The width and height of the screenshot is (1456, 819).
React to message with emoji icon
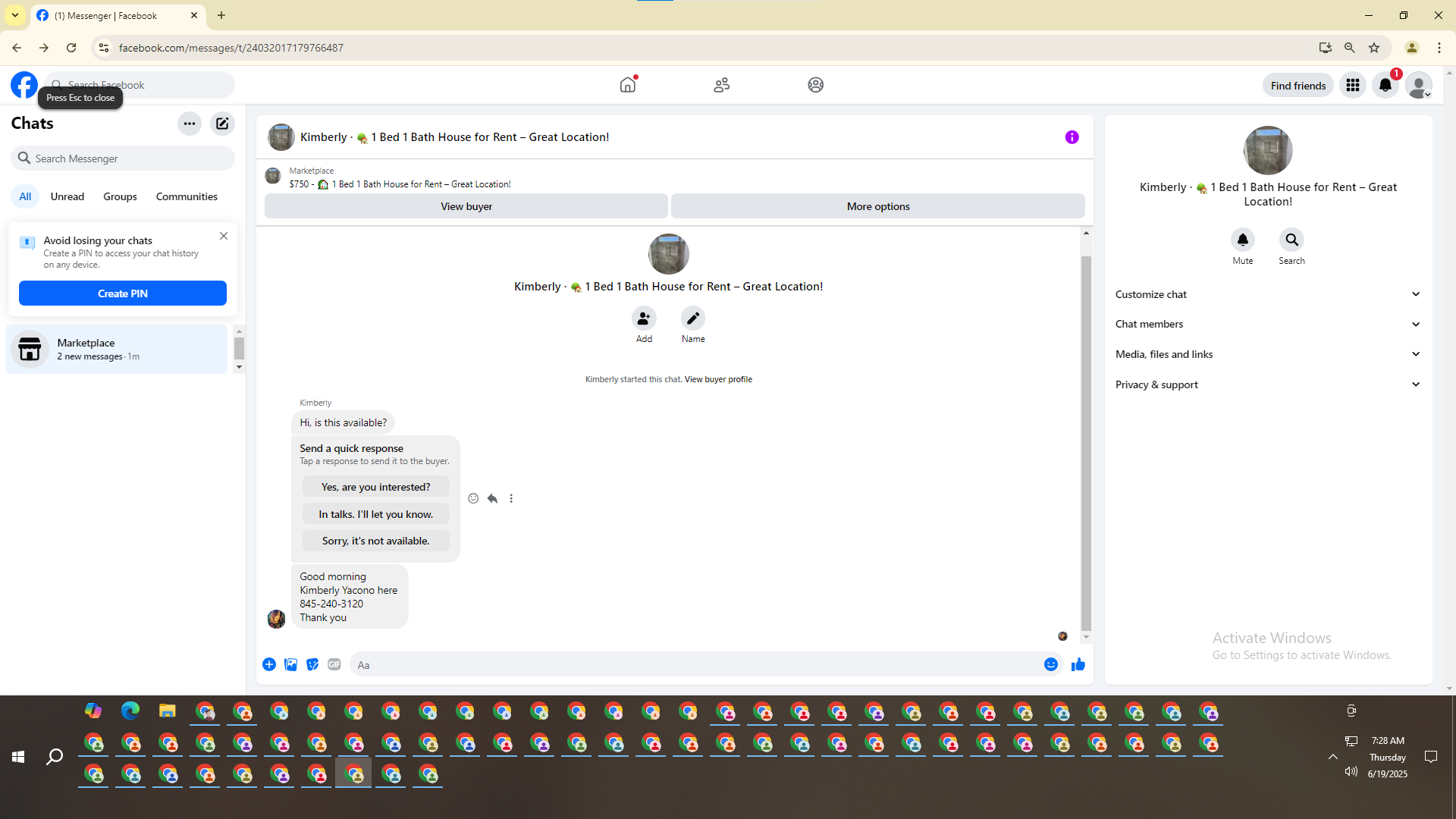pyautogui.click(x=473, y=498)
